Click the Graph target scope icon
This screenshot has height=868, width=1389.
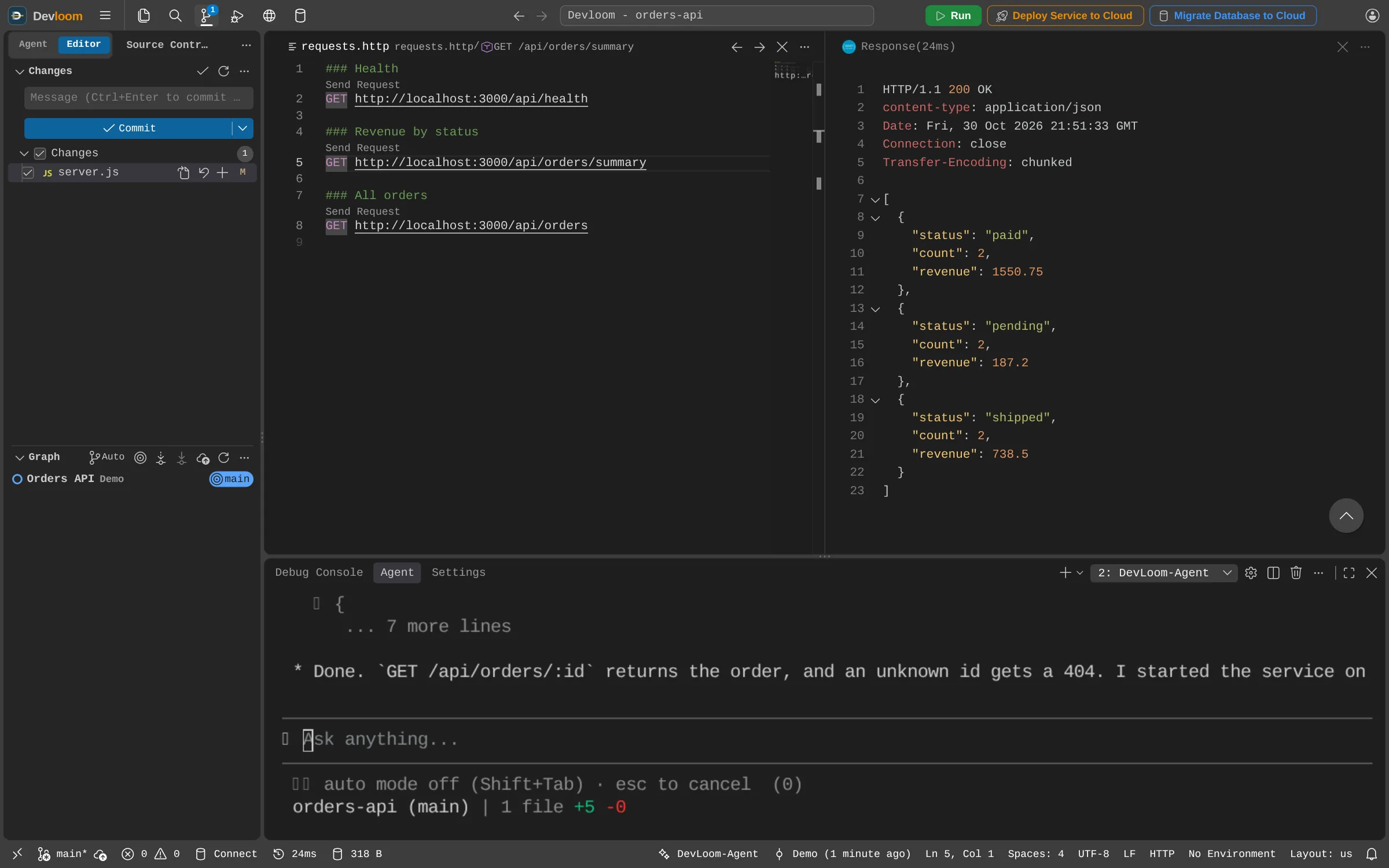tap(140, 458)
